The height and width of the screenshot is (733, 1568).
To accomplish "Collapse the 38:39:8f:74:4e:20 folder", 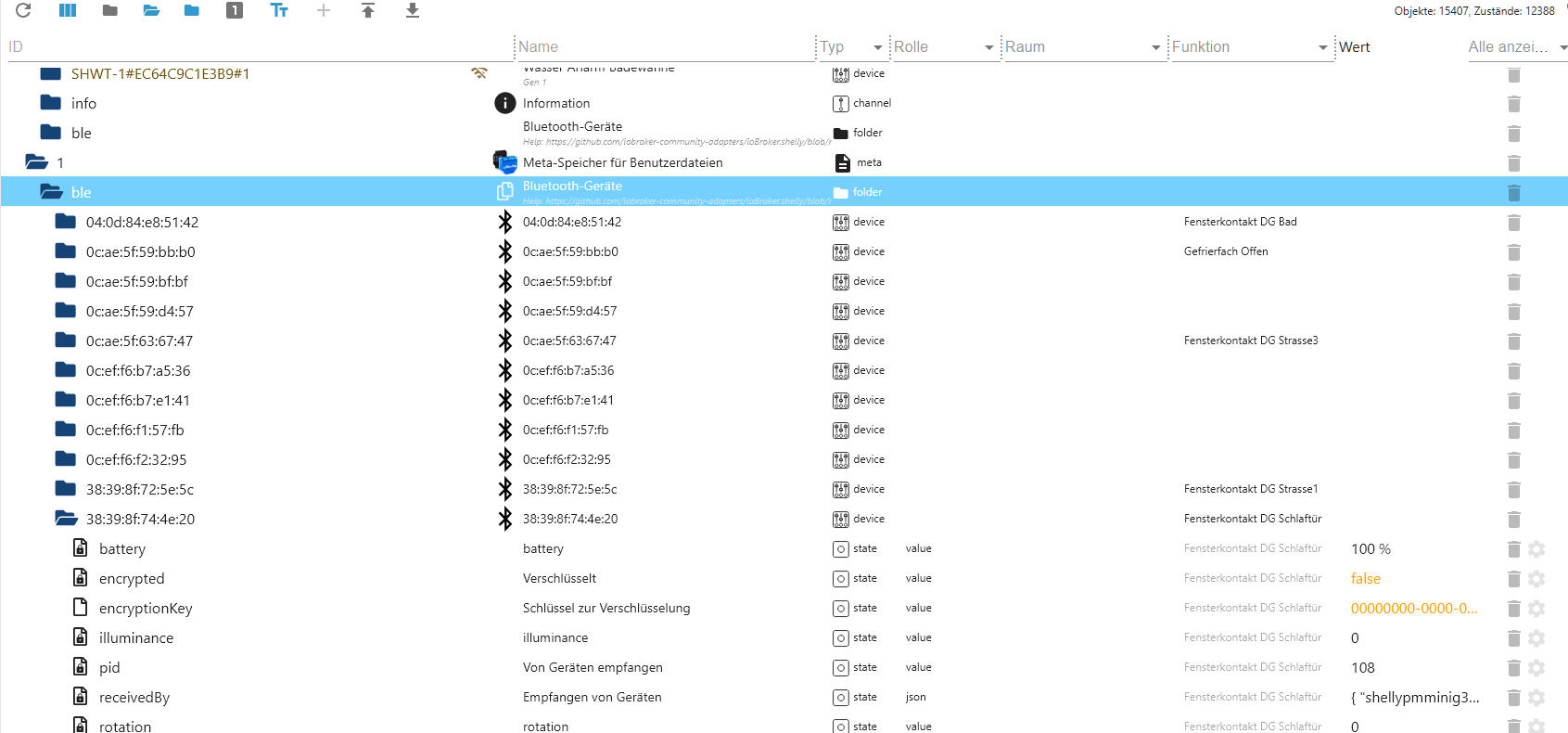I will pos(66,519).
